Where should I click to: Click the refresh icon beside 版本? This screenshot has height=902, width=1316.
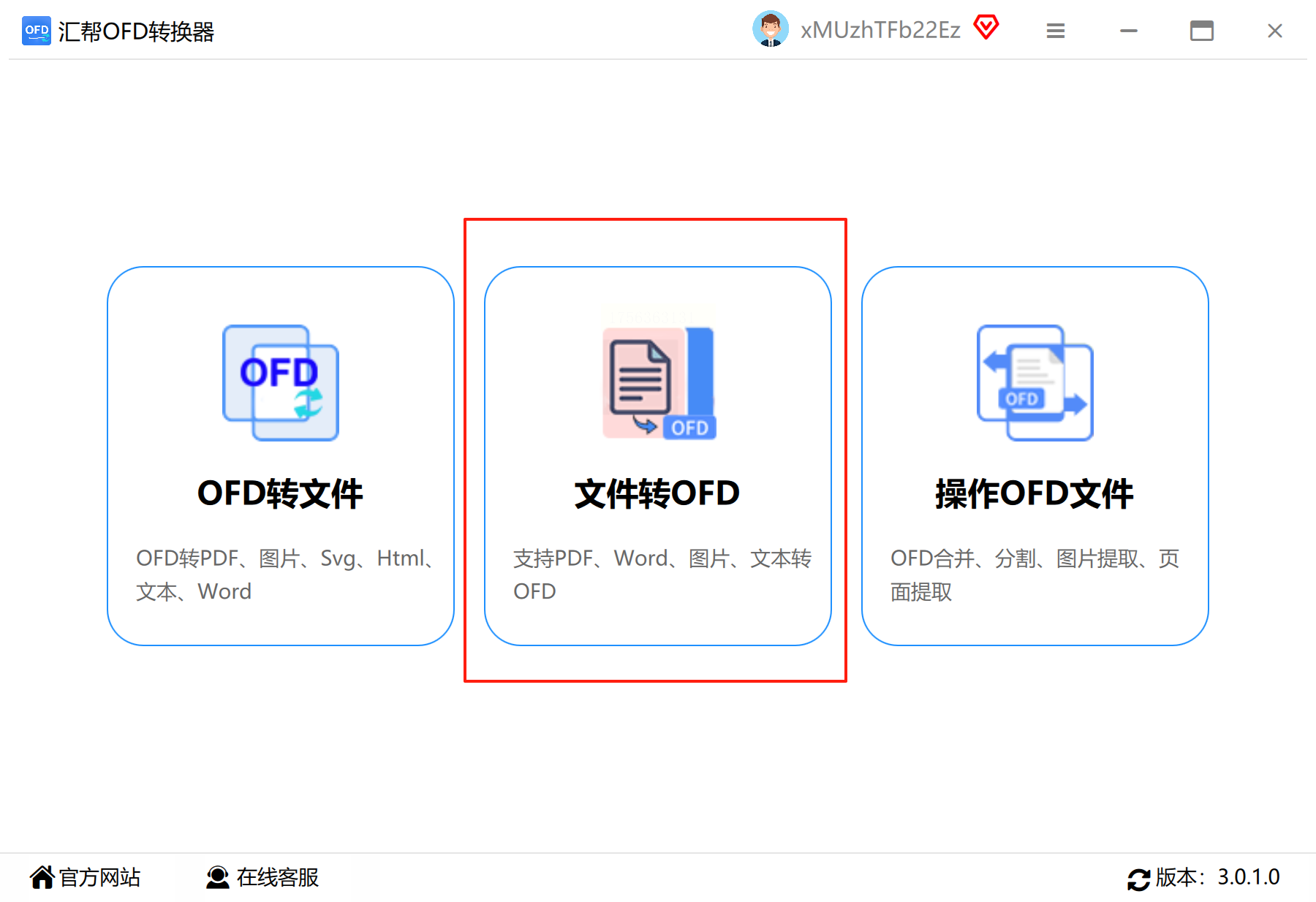pyautogui.click(x=1138, y=879)
